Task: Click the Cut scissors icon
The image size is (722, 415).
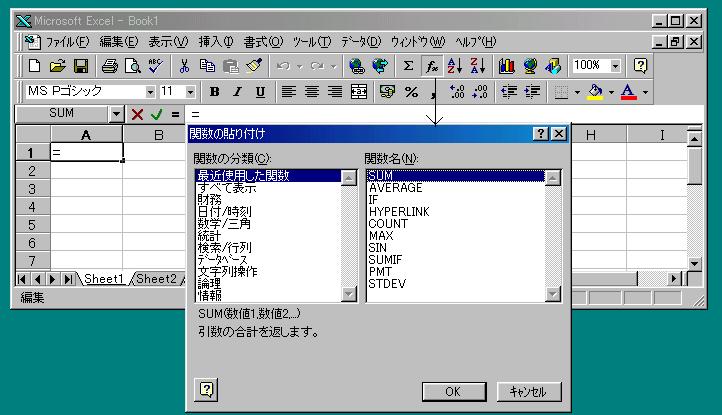Action: point(184,66)
